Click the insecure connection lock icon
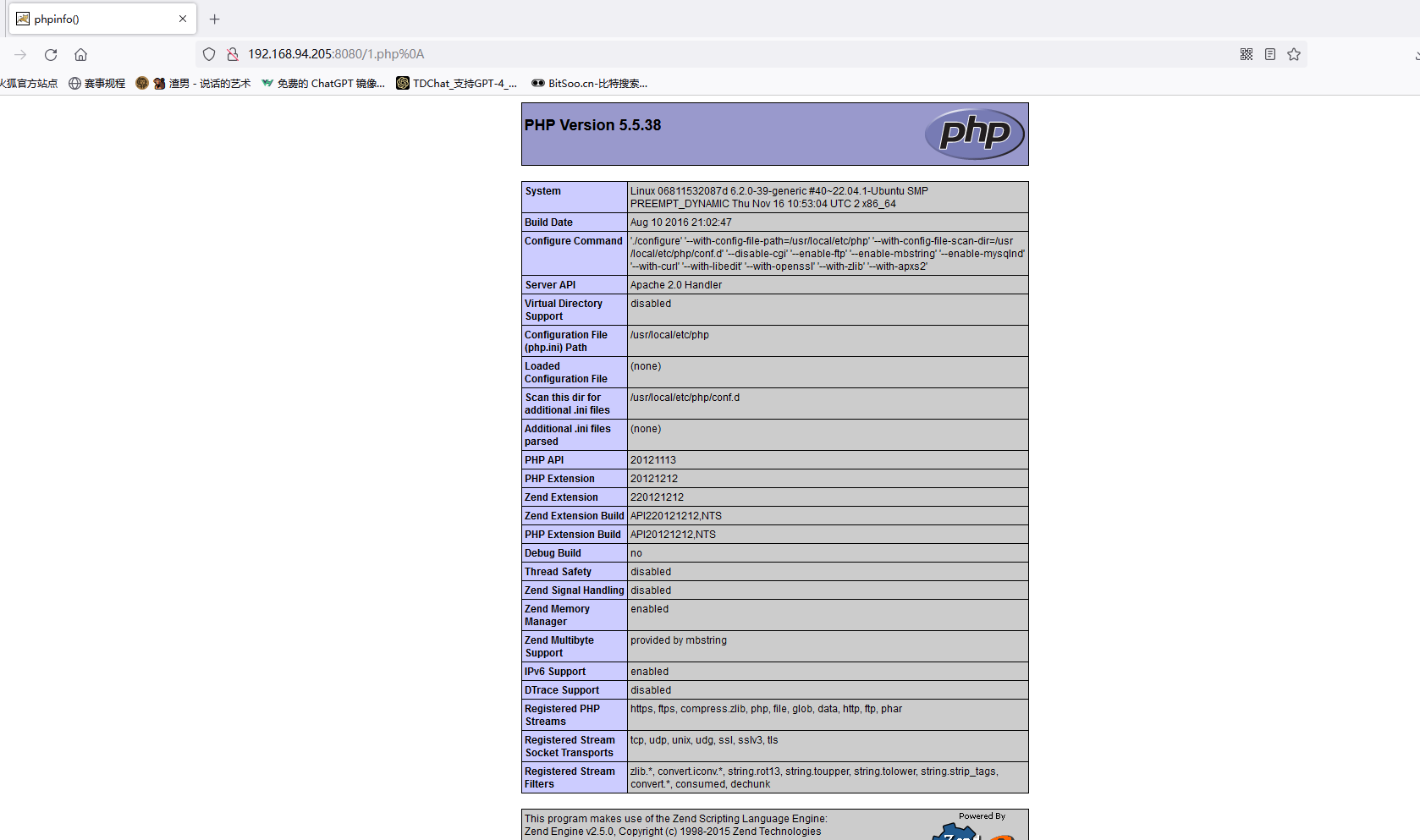The width and height of the screenshot is (1420, 840). pos(232,54)
